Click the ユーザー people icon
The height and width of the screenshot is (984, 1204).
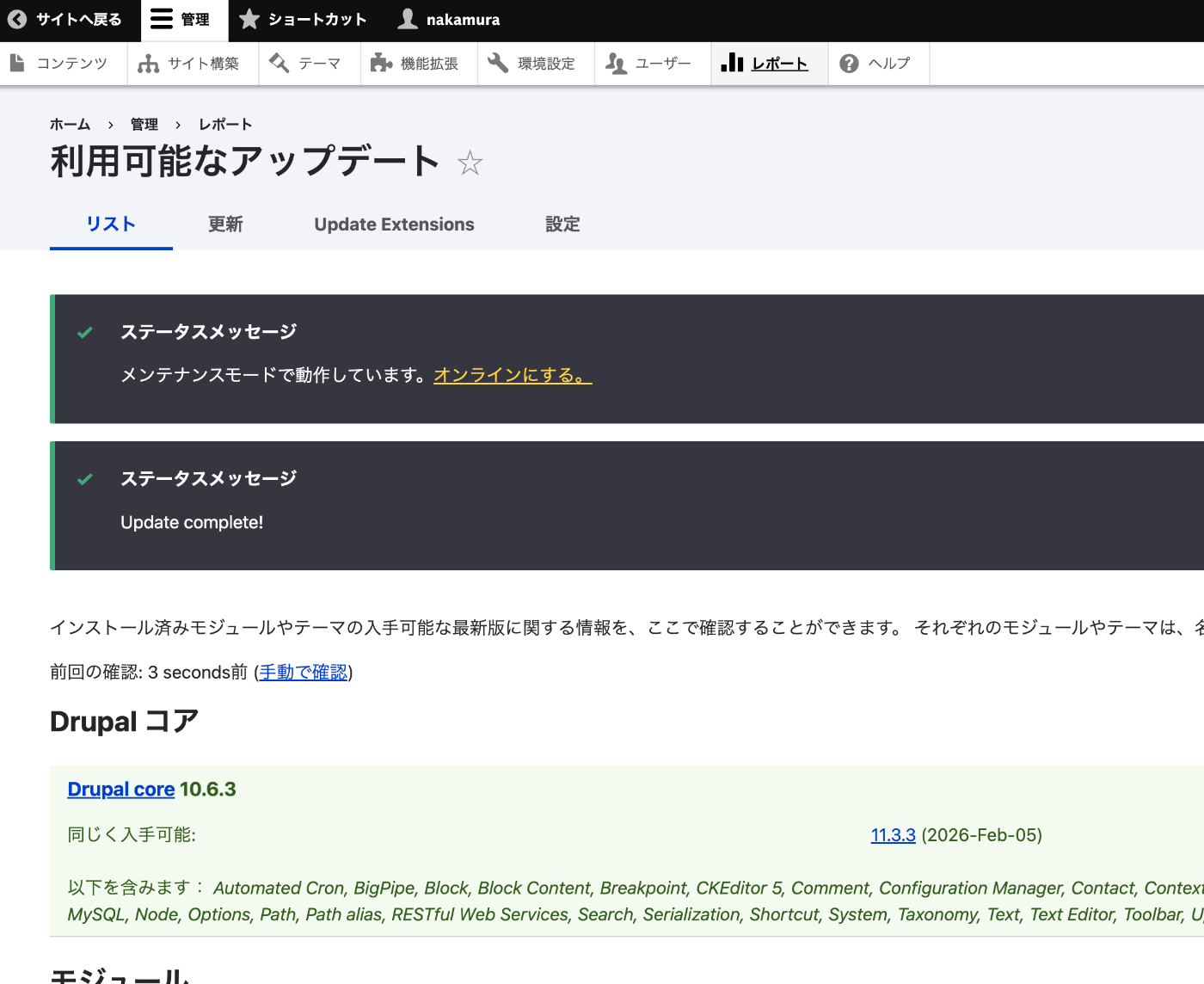pyautogui.click(x=616, y=64)
